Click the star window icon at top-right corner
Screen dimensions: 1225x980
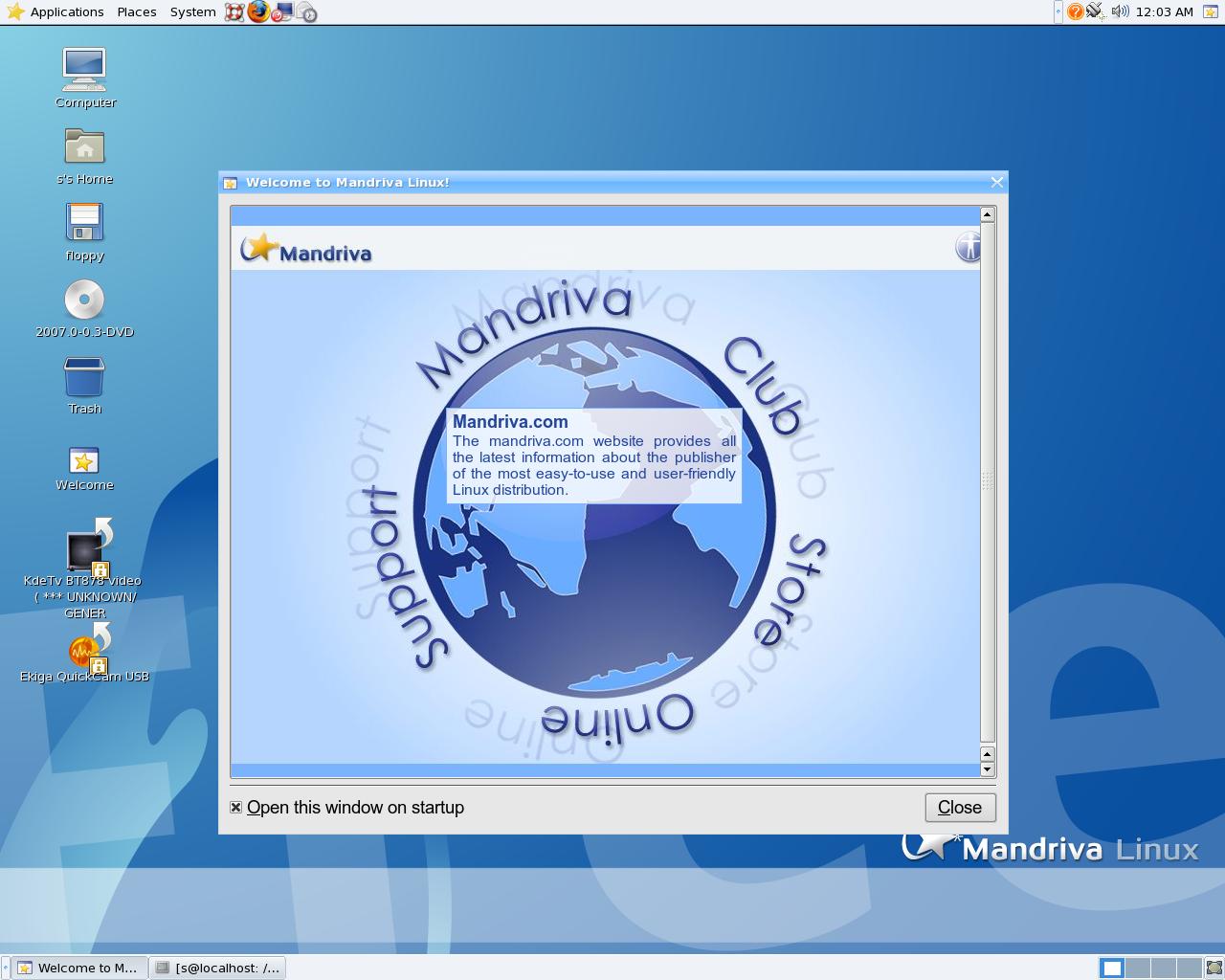coord(1210,11)
